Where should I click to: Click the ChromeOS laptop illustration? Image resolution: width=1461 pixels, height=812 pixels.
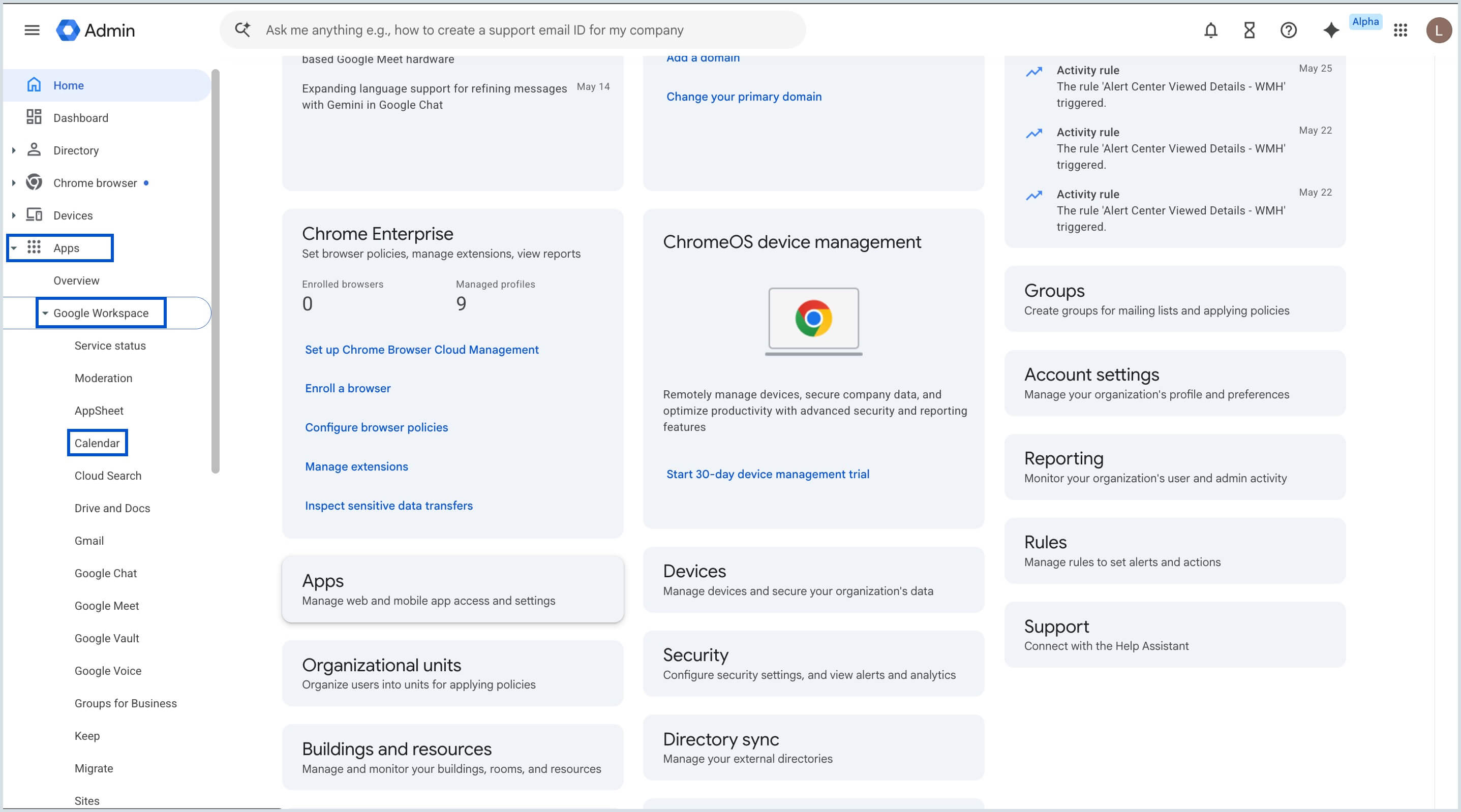813,322
